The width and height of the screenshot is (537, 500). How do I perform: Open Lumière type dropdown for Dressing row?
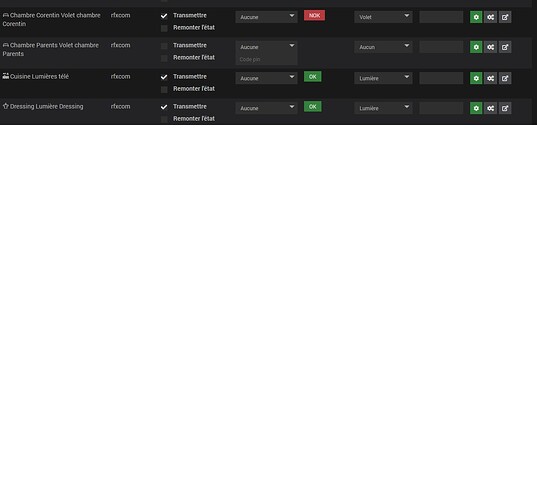(383, 108)
